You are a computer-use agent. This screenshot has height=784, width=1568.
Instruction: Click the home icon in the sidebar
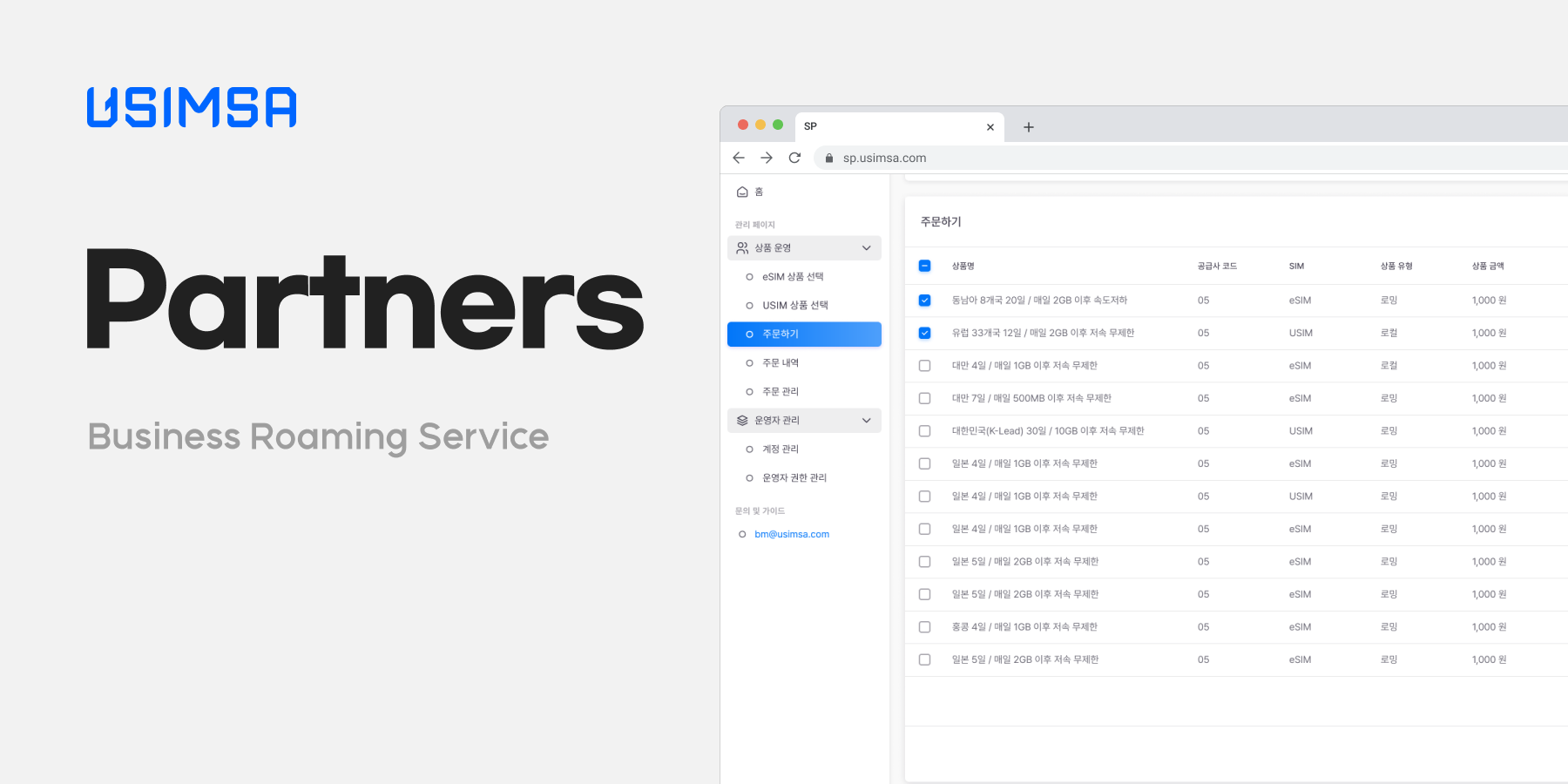click(x=742, y=192)
